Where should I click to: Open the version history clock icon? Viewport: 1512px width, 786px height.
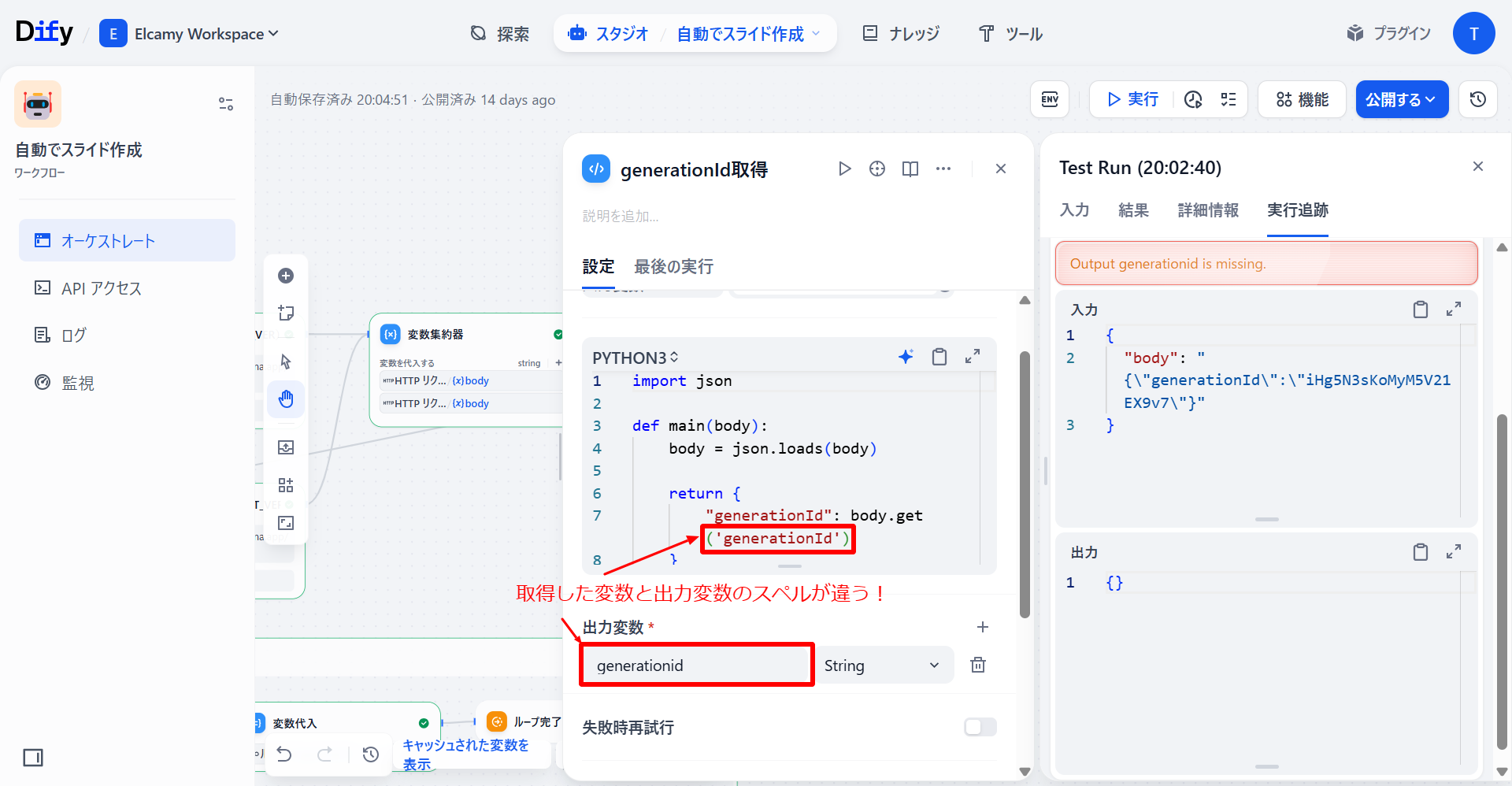1477,99
